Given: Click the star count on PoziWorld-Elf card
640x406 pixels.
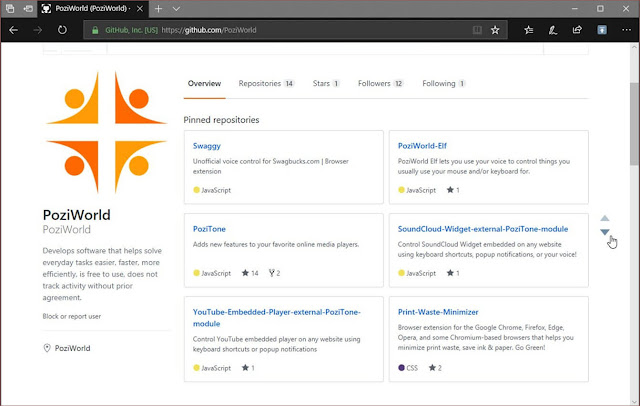Looking at the screenshot, I should (x=453, y=190).
